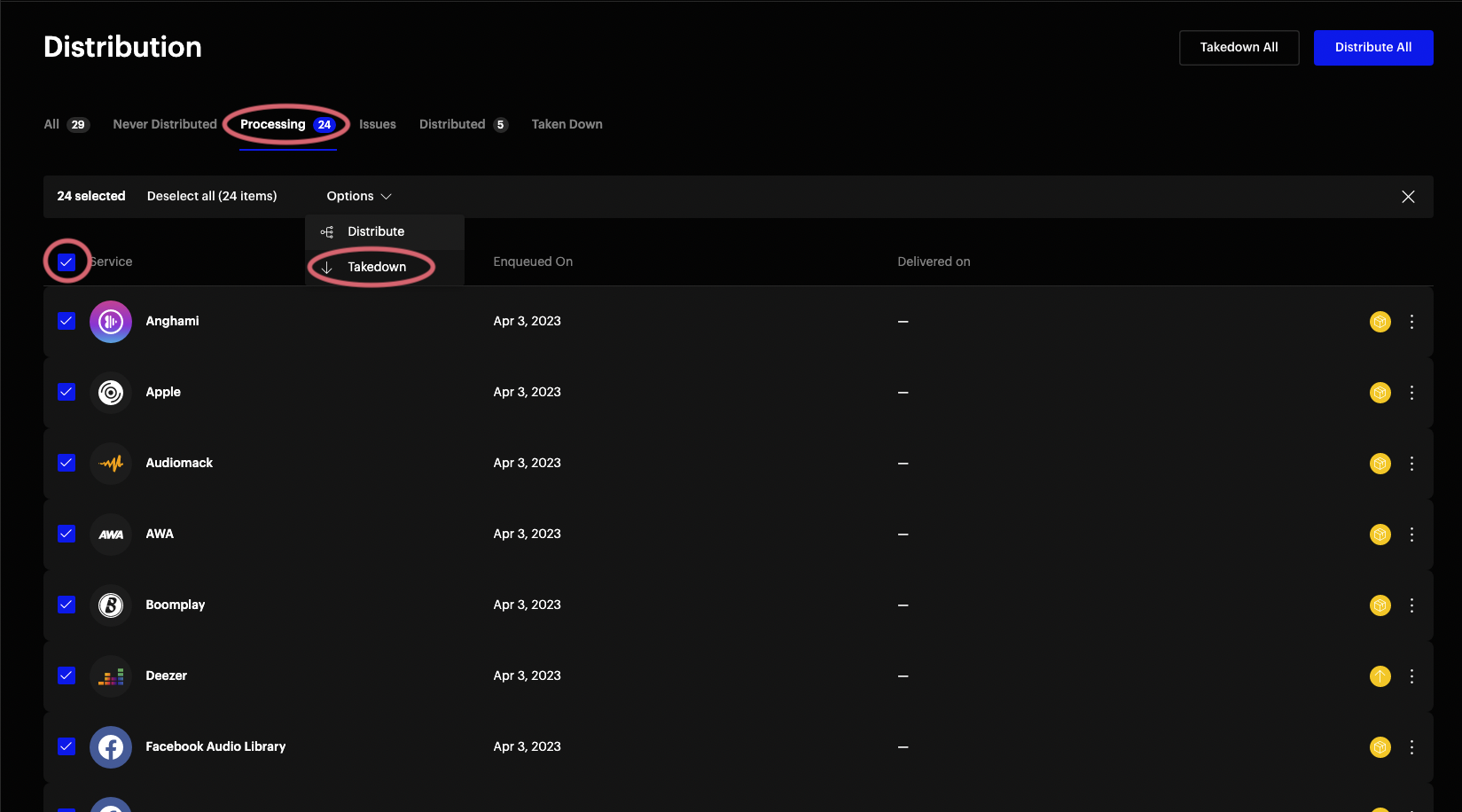The height and width of the screenshot is (812, 1462).
Task: Uncheck the Anghami row checkbox
Action: pyautogui.click(x=66, y=321)
